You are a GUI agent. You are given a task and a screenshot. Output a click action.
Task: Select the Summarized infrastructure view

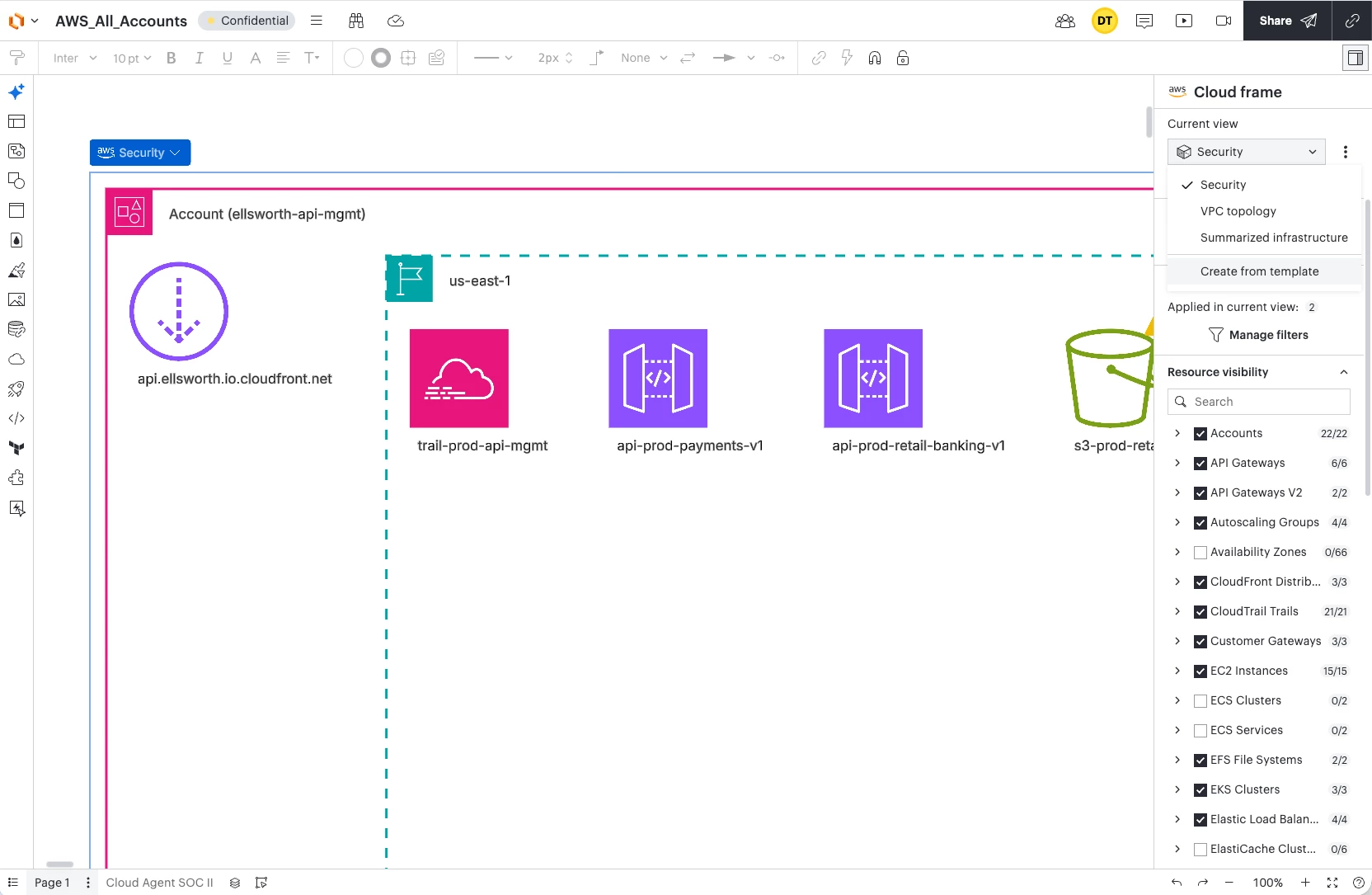tap(1264, 238)
